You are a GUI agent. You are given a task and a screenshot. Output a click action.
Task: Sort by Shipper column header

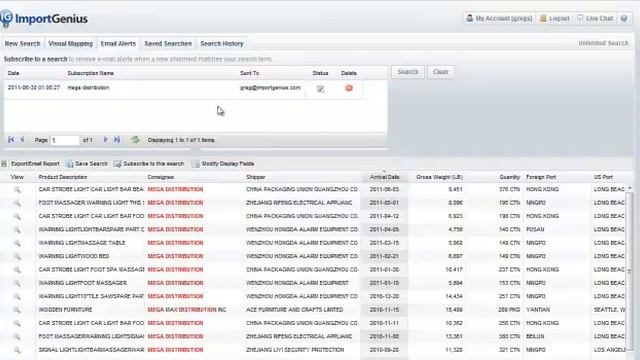(x=256, y=177)
